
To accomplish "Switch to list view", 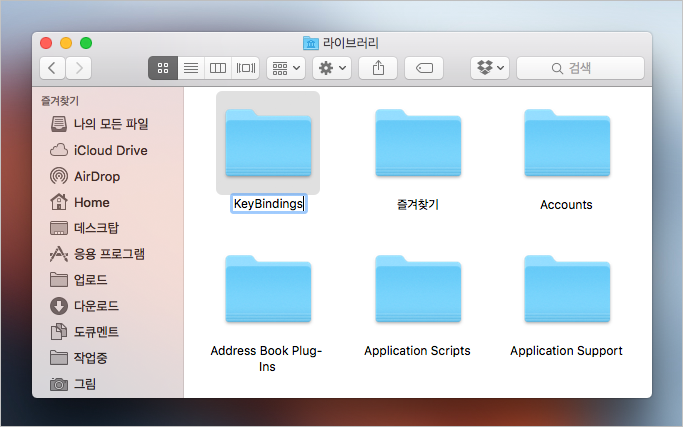I will tap(191, 68).
